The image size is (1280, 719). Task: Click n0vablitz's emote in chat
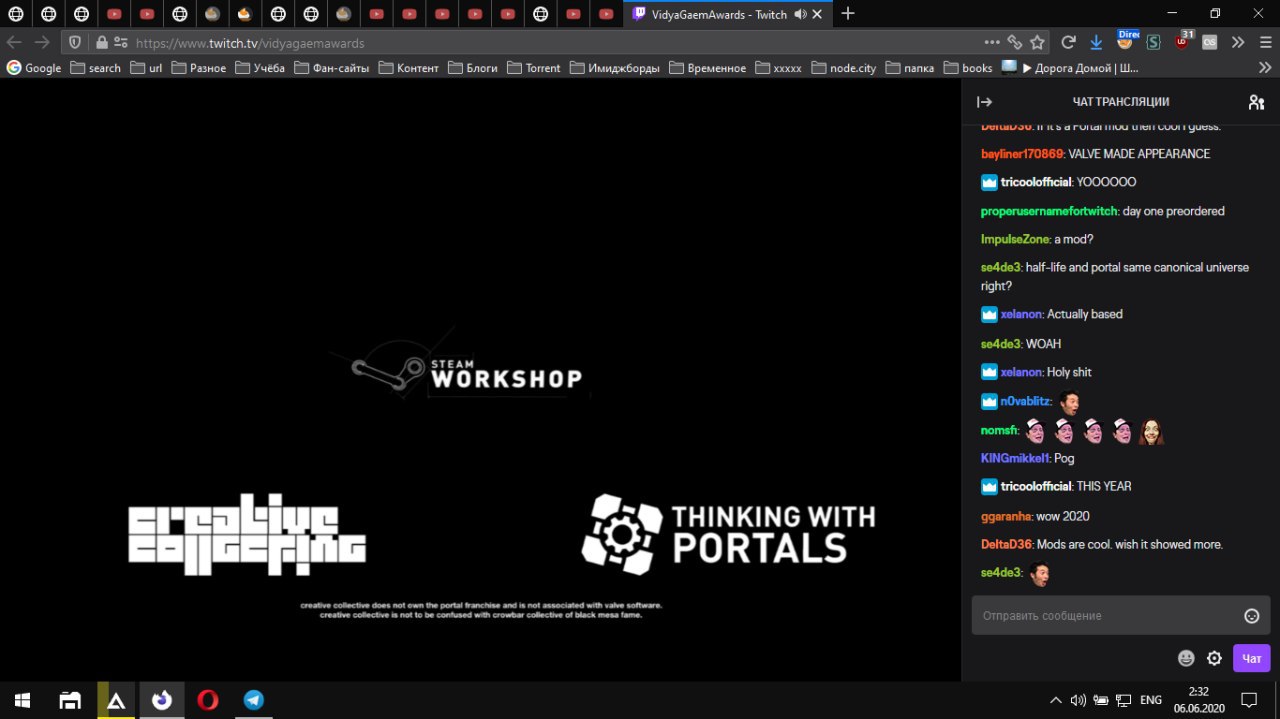pos(1069,402)
